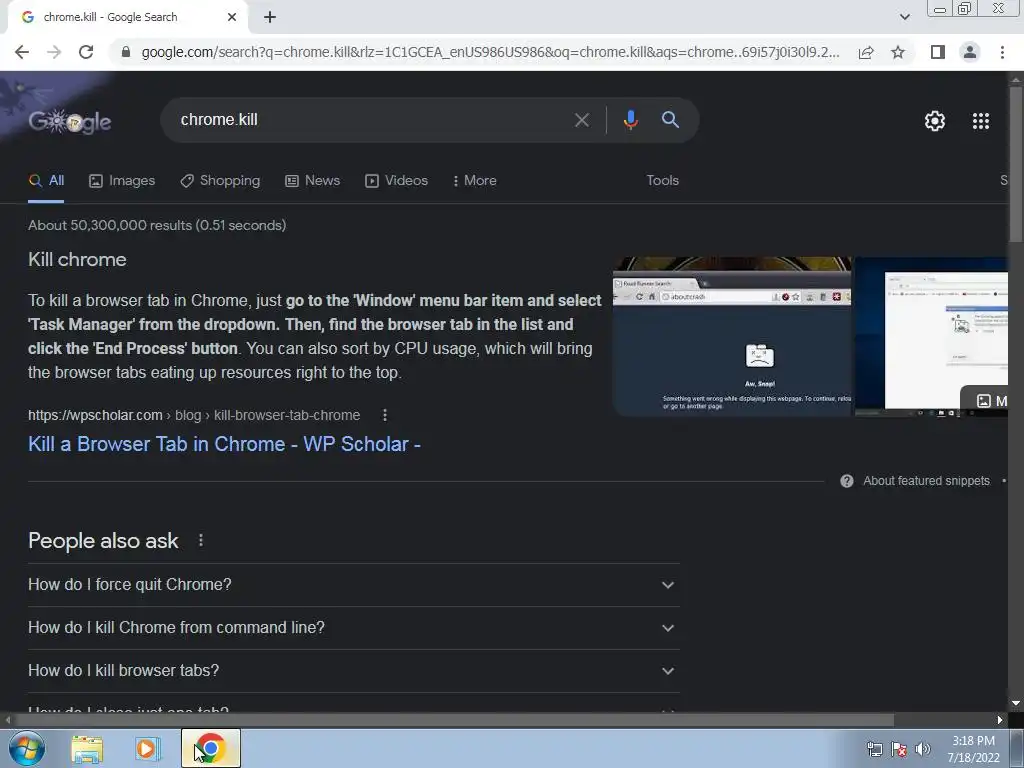Click the vertical scrollbar thumb

click(1016, 163)
